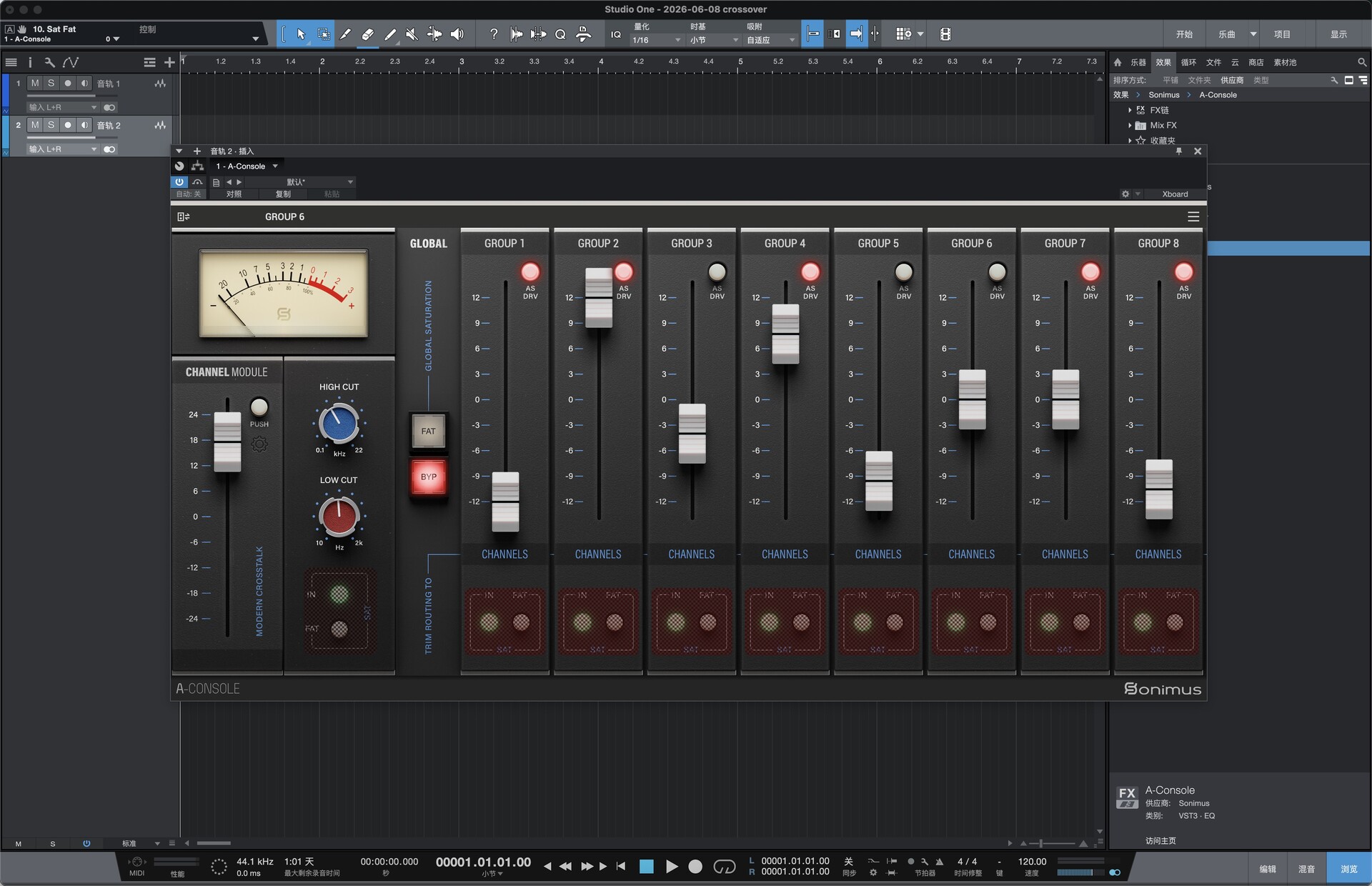Open the timebase 小节 dropdown
1372x886 pixels.
tap(714, 40)
